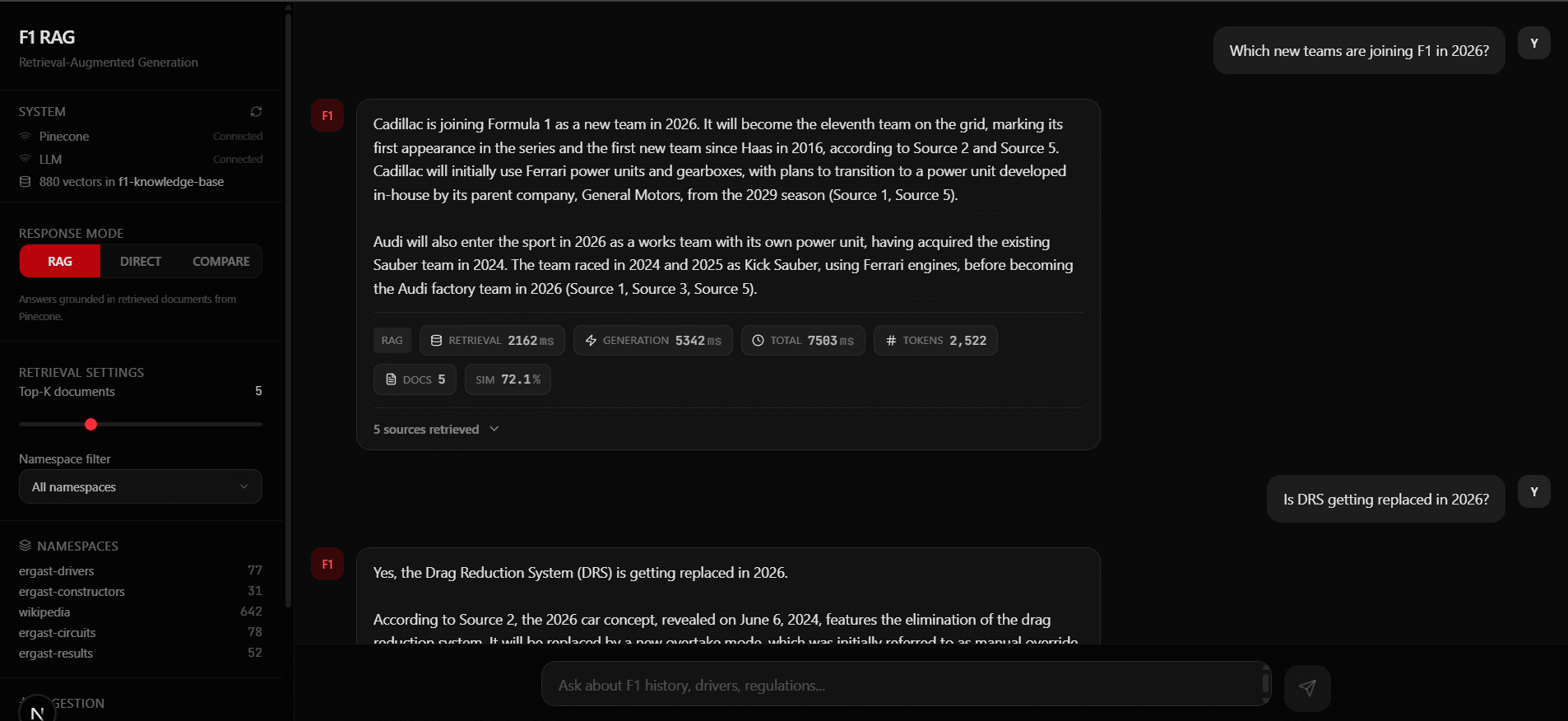
Task: Click the NAMESPACES layers icon
Action: pyautogui.click(x=26, y=546)
